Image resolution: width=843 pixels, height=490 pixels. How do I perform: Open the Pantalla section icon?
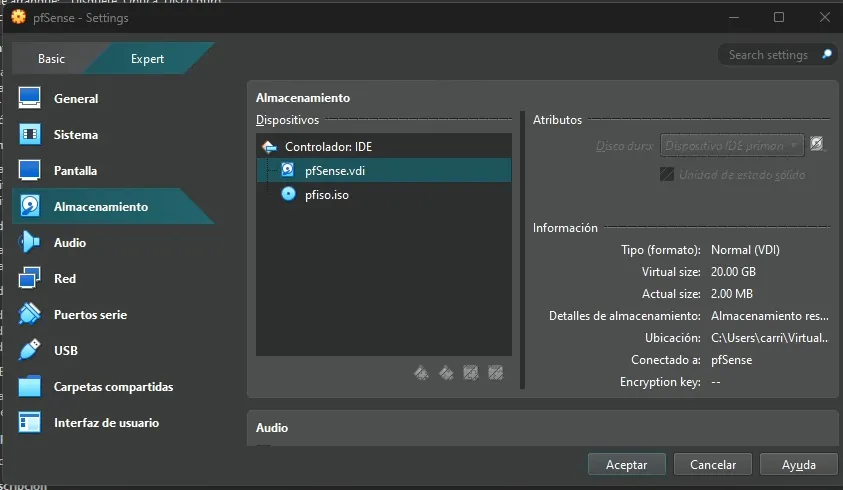click(30, 170)
